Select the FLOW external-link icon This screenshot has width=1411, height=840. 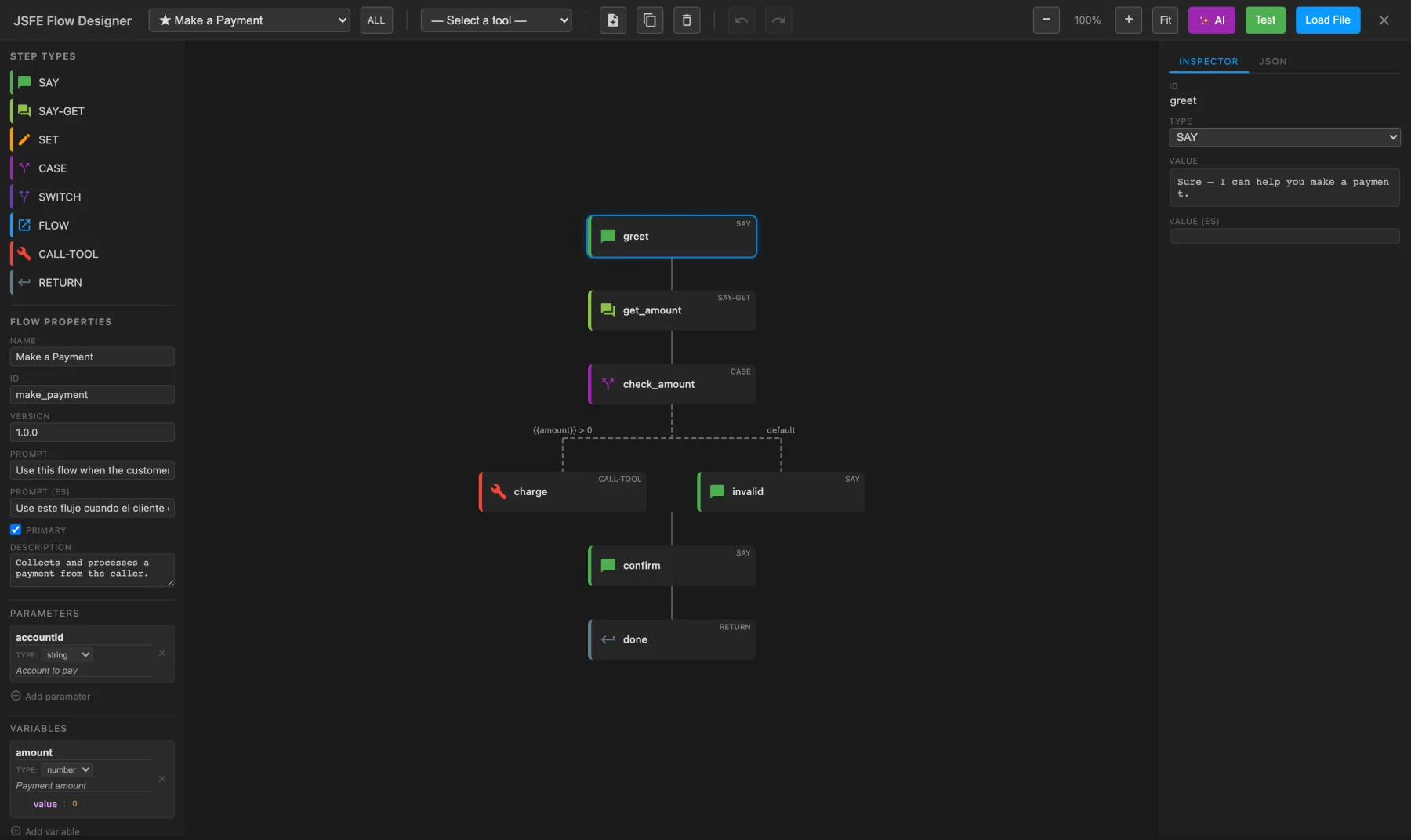(24, 225)
